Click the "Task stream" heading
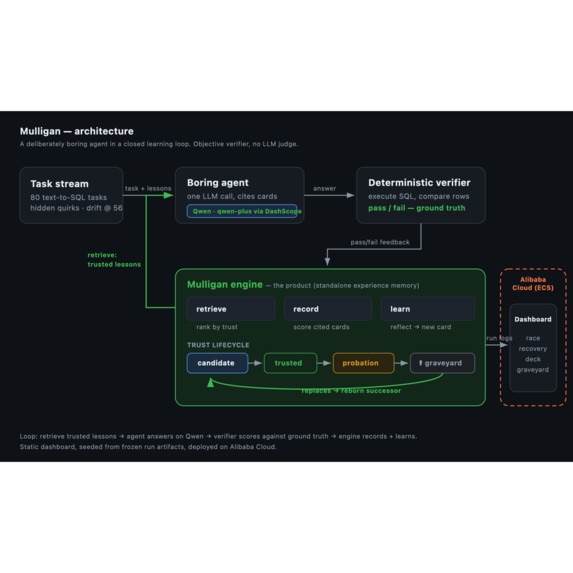This screenshot has width=573, height=573. pos(60,184)
